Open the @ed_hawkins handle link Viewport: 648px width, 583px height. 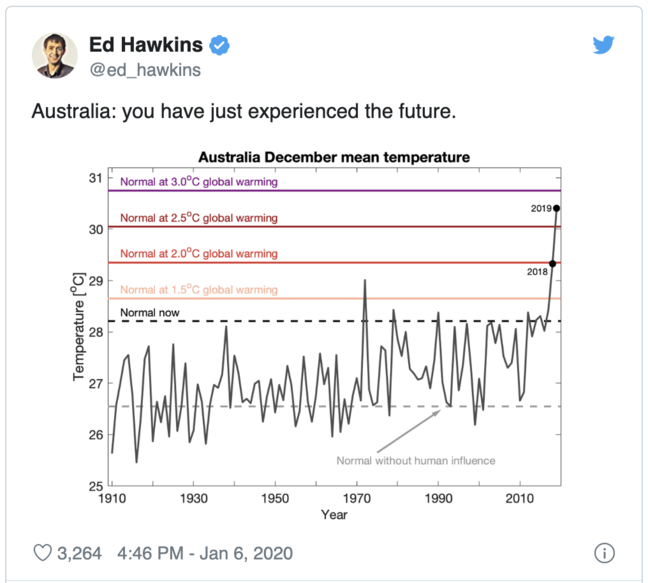click(x=145, y=70)
